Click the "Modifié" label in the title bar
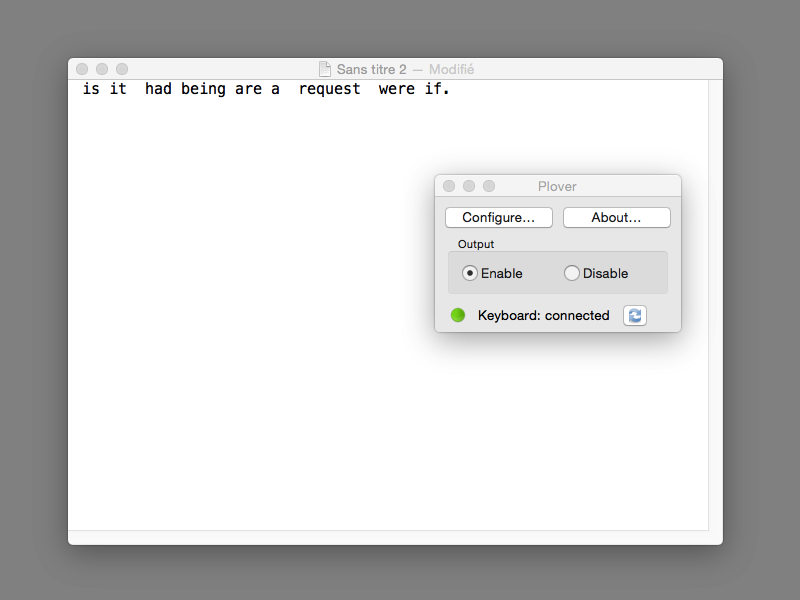800x600 pixels. pyautogui.click(x=452, y=69)
